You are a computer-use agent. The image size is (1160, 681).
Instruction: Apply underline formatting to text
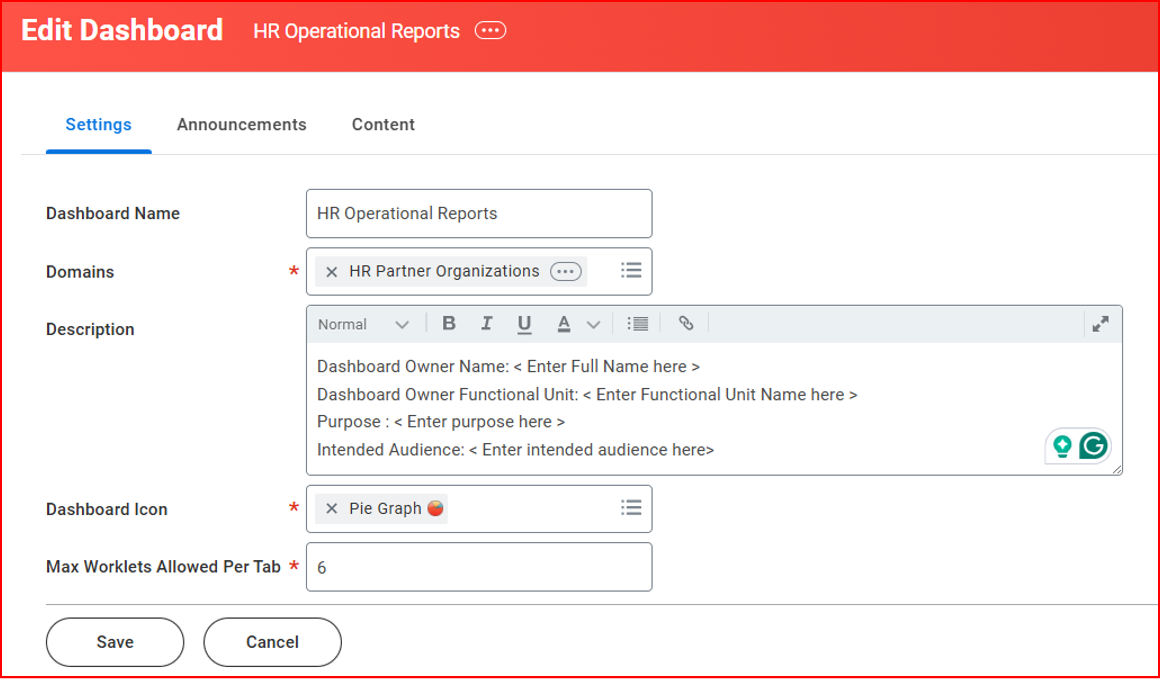(524, 323)
